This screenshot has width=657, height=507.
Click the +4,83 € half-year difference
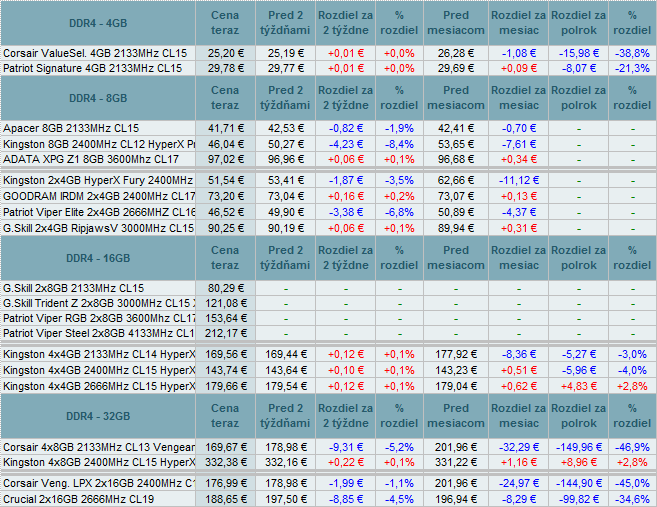[x=579, y=386]
